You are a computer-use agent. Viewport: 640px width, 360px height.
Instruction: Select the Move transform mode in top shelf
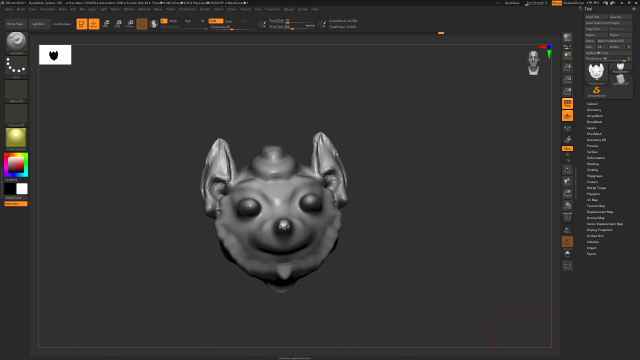106,24
